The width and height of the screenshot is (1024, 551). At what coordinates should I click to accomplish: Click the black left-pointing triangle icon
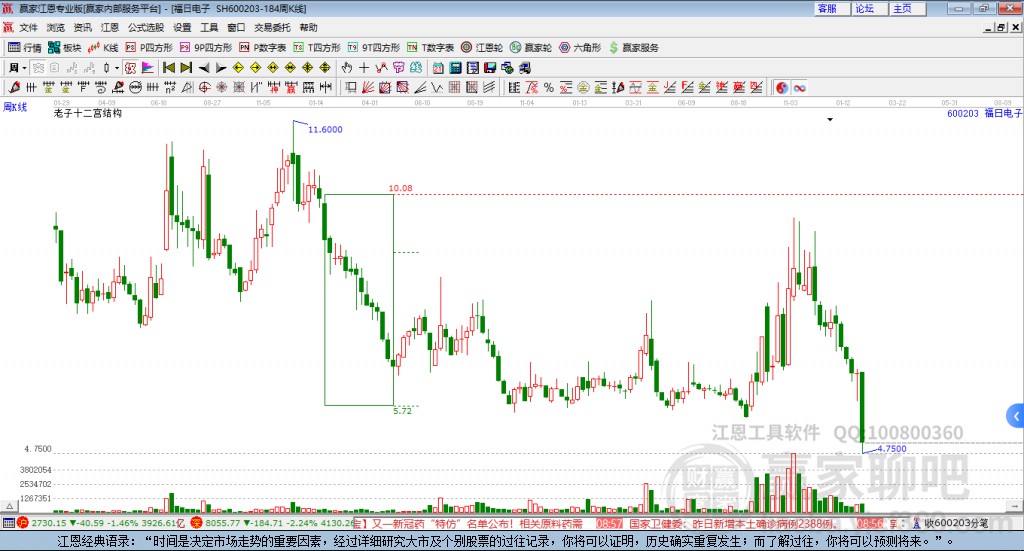[x=204, y=68]
